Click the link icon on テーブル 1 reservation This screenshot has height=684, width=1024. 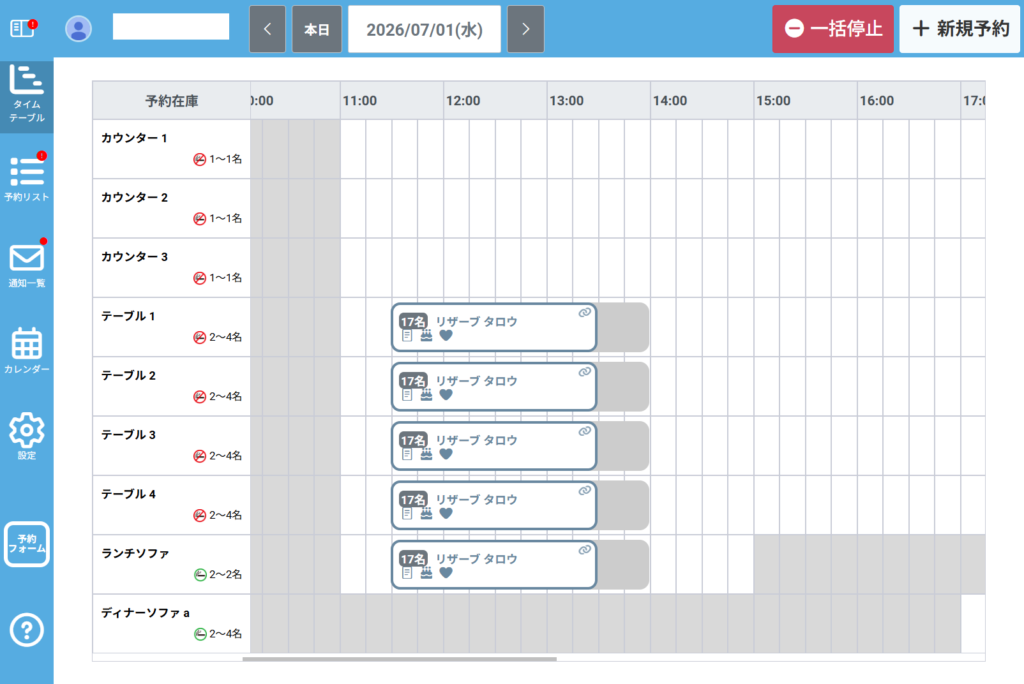[x=584, y=312]
